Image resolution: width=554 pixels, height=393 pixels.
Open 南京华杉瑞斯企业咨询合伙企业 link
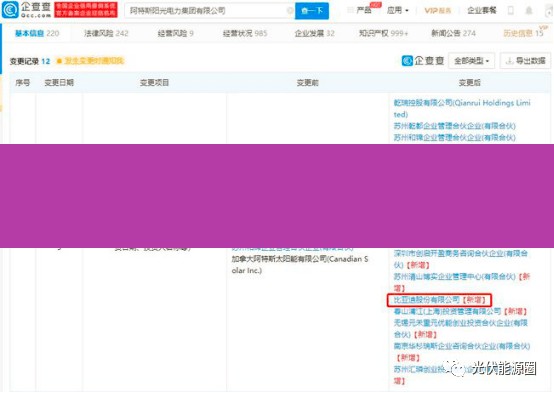[x=462, y=346]
